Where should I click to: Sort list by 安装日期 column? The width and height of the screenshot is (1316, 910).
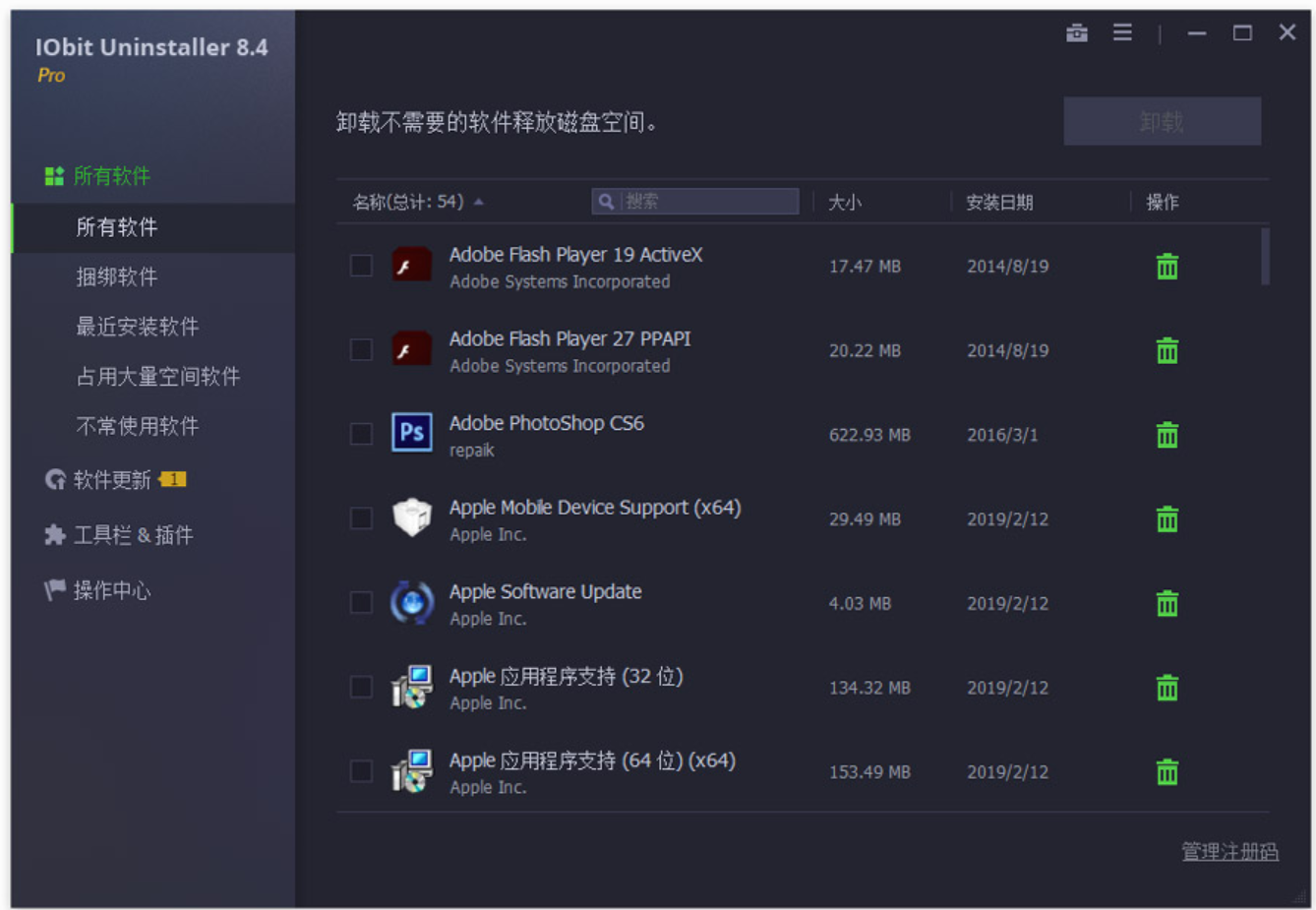[x=999, y=202]
